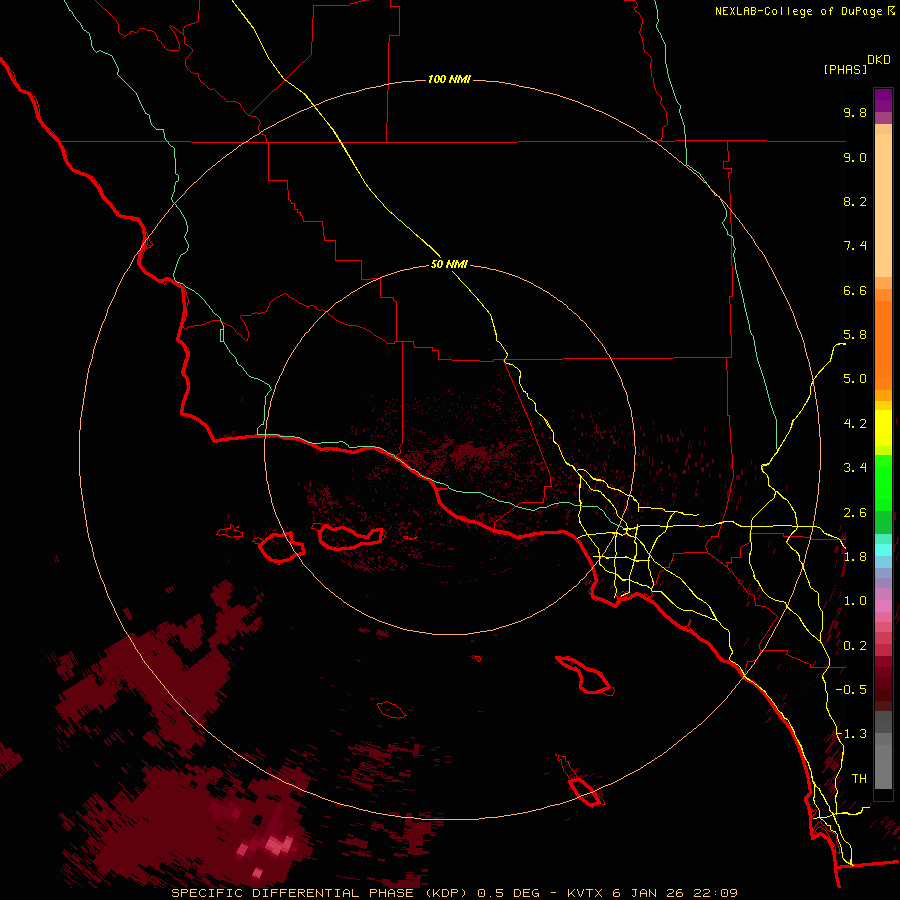Pick the light peach segment of color bar
The image size is (900, 900).
883,205
